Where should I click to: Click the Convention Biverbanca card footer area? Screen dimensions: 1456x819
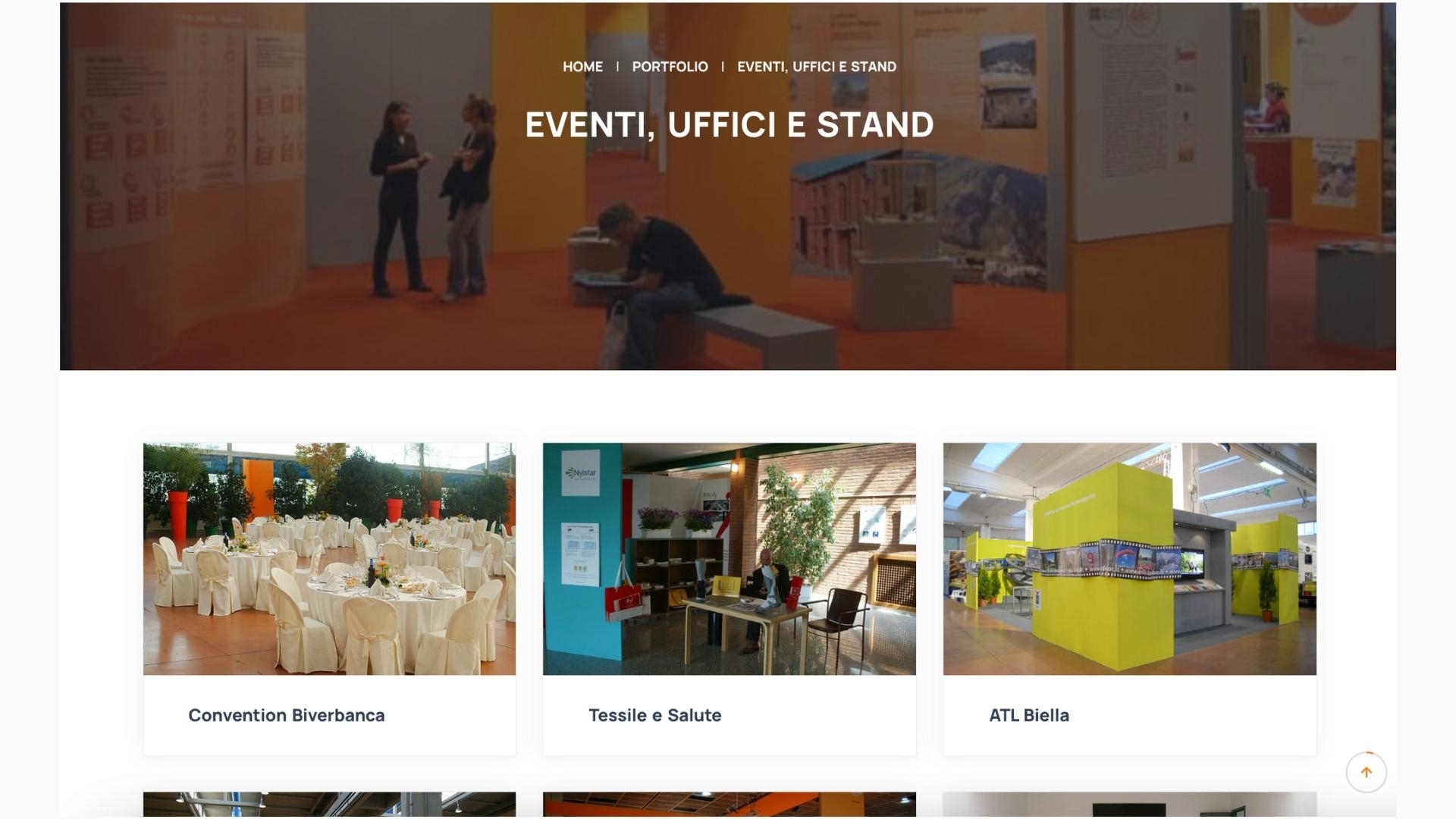pos(329,715)
